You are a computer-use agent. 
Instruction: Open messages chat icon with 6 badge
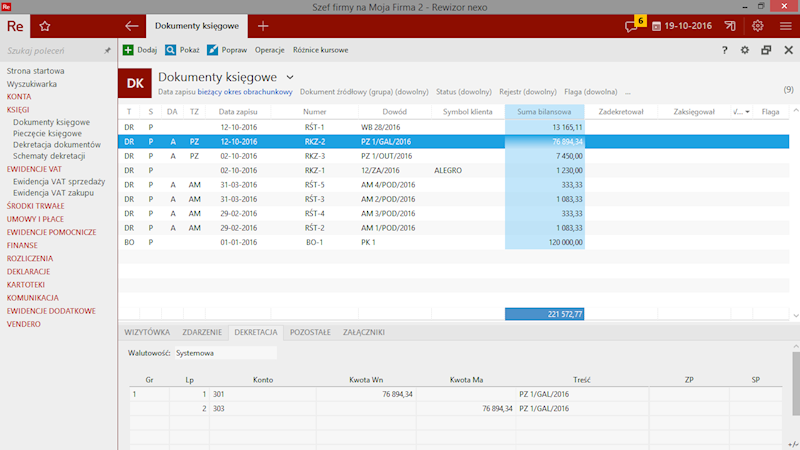(632, 26)
